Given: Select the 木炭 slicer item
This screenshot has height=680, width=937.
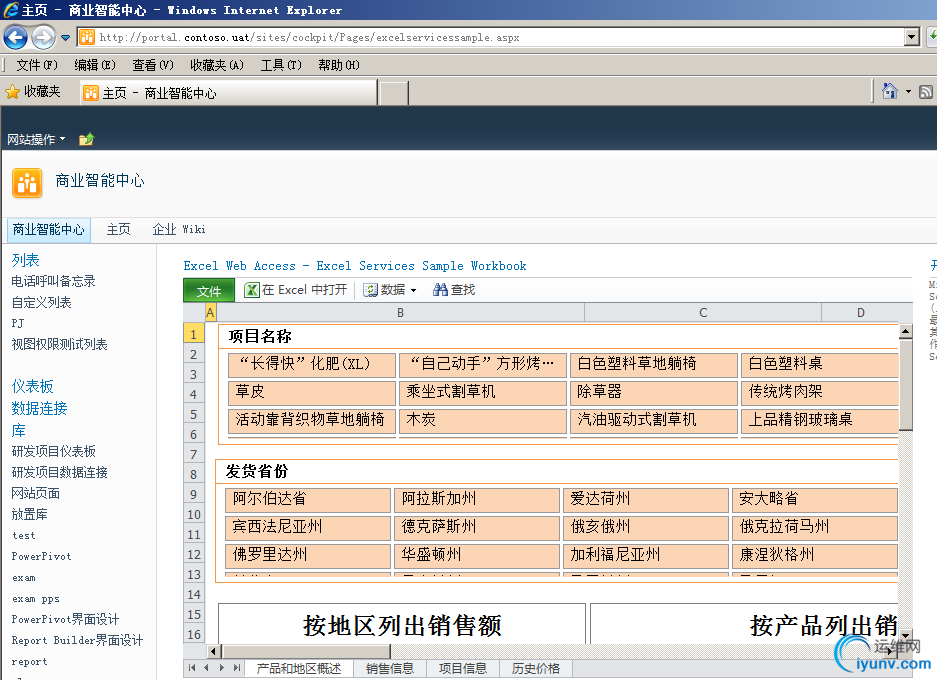Looking at the screenshot, I should (483, 420).
